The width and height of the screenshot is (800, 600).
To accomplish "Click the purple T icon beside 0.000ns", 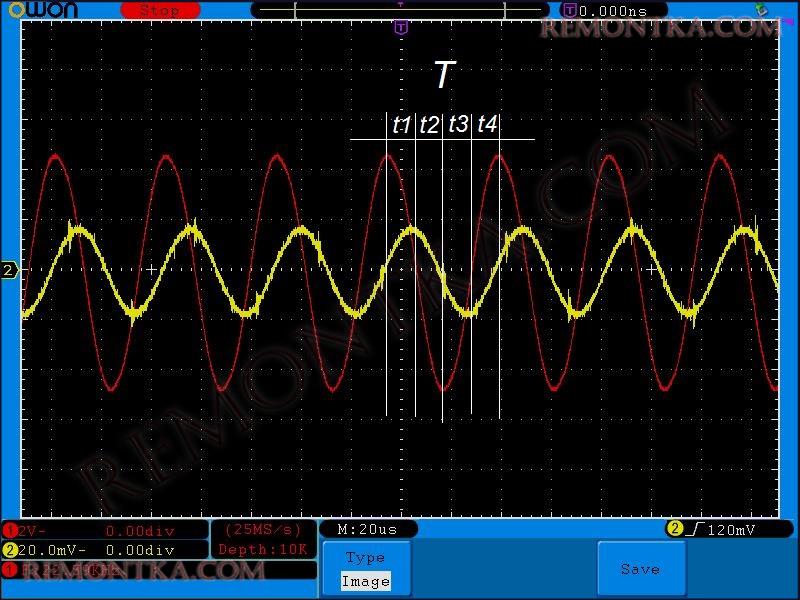I will point(569,10).
